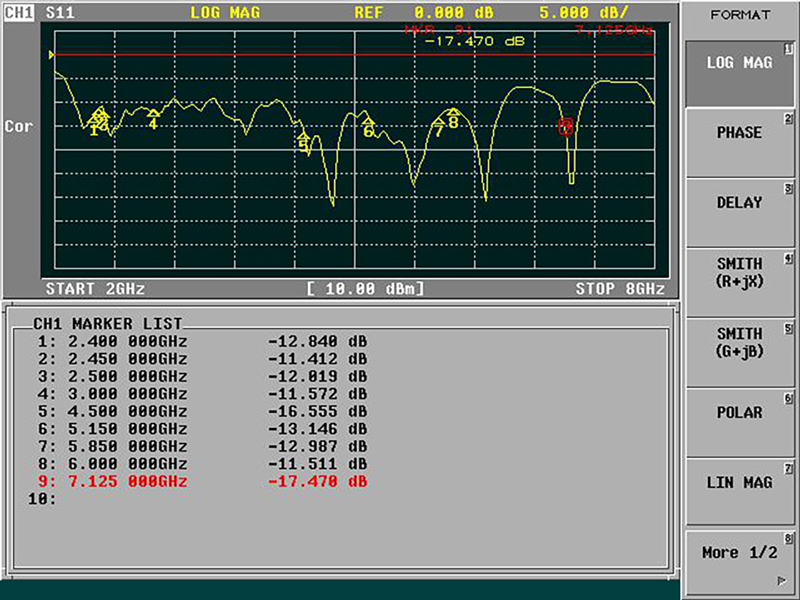800x600 pixels.
Task: Click the REF 0.000 dB value
Action: [x=424, y=12]
